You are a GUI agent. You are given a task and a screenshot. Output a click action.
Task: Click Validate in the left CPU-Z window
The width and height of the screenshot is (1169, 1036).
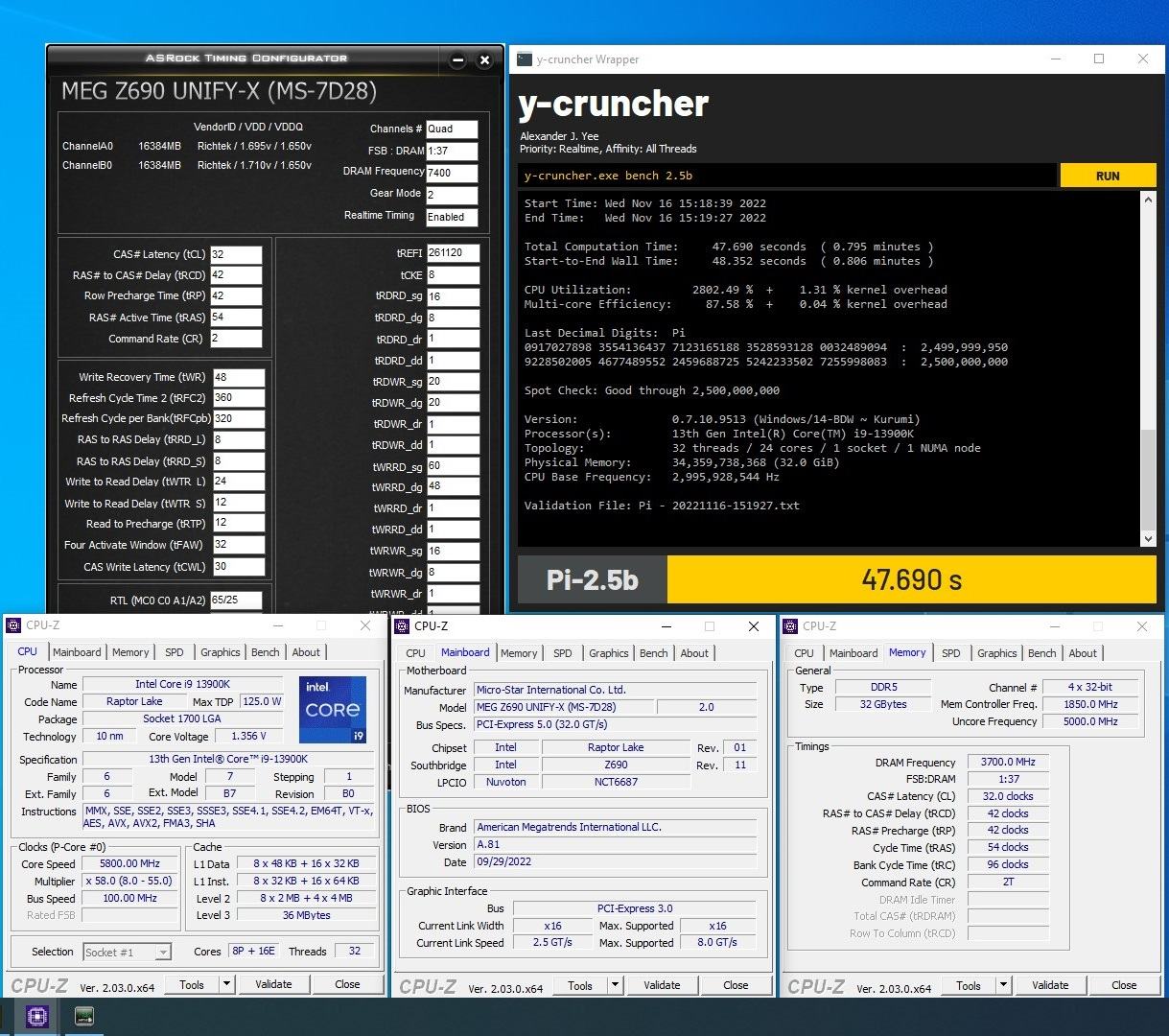tap(273, 984)
